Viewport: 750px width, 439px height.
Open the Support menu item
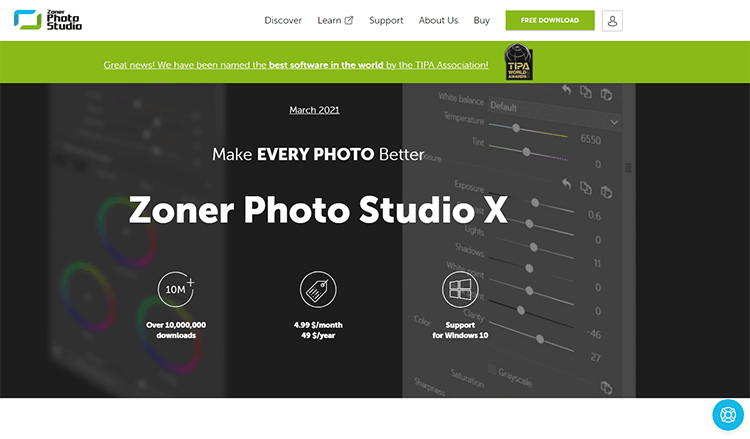click(386, 20)
